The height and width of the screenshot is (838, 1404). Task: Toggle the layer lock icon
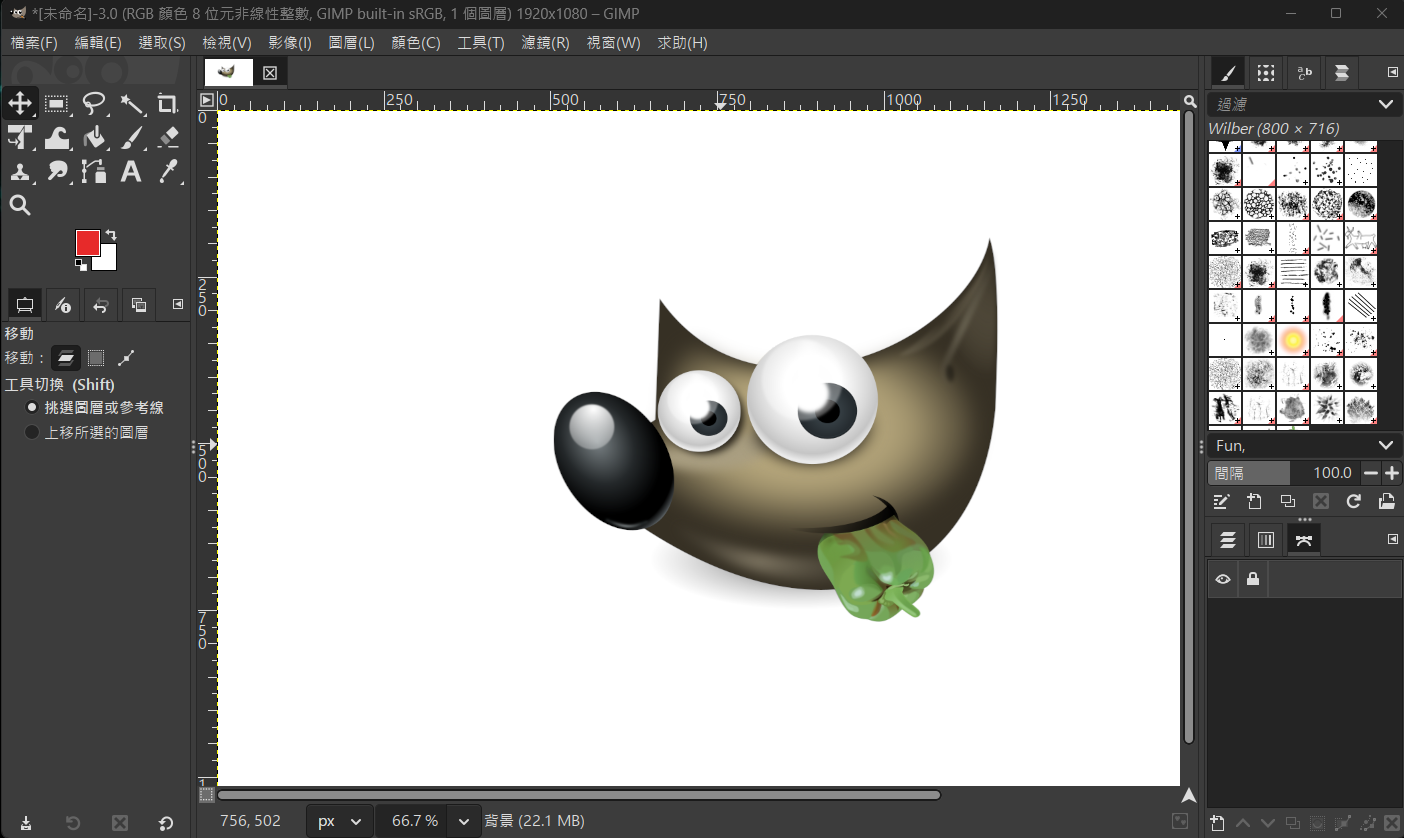[1252, 579]
